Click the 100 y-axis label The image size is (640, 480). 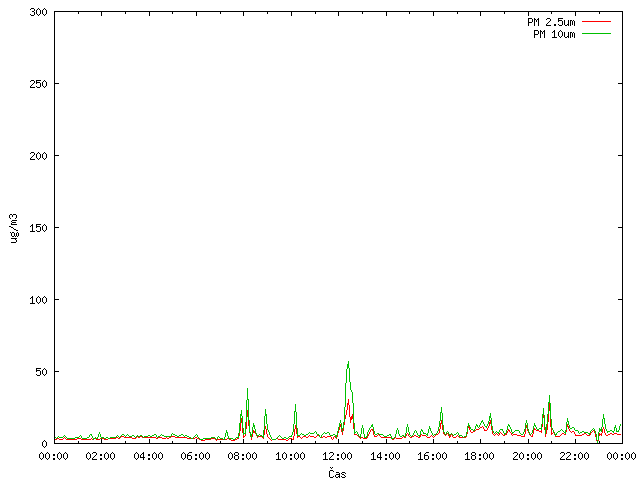click(38, 300)
